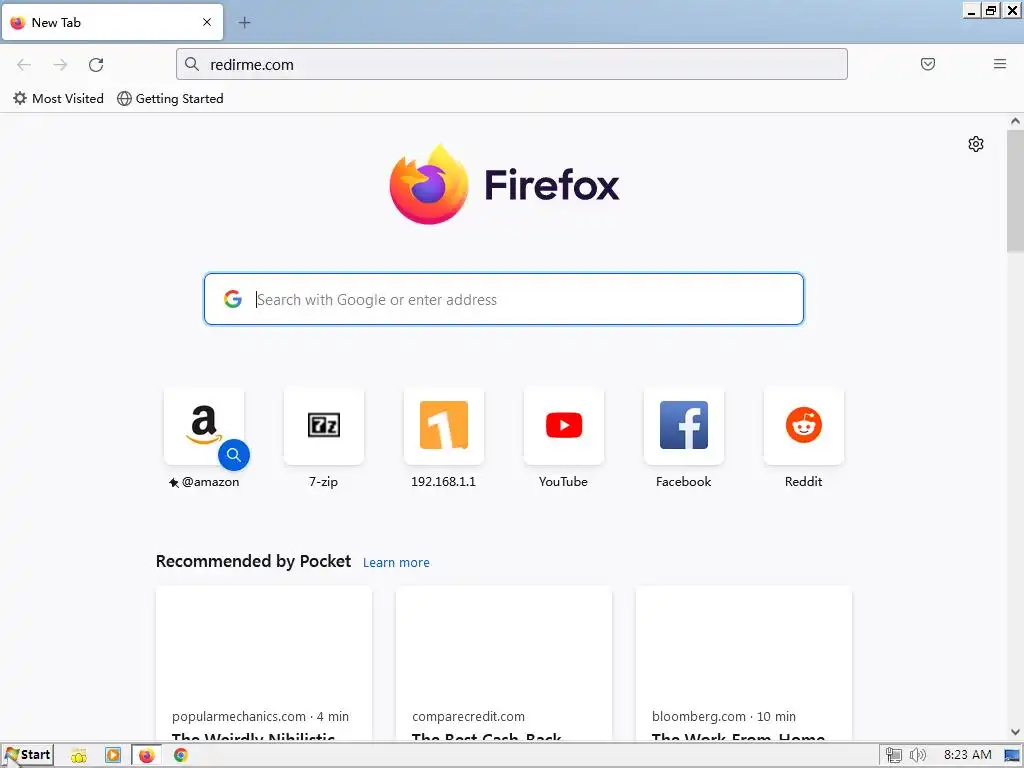Reload the current page
The image size is (1024, 768).
coord(96,64)
